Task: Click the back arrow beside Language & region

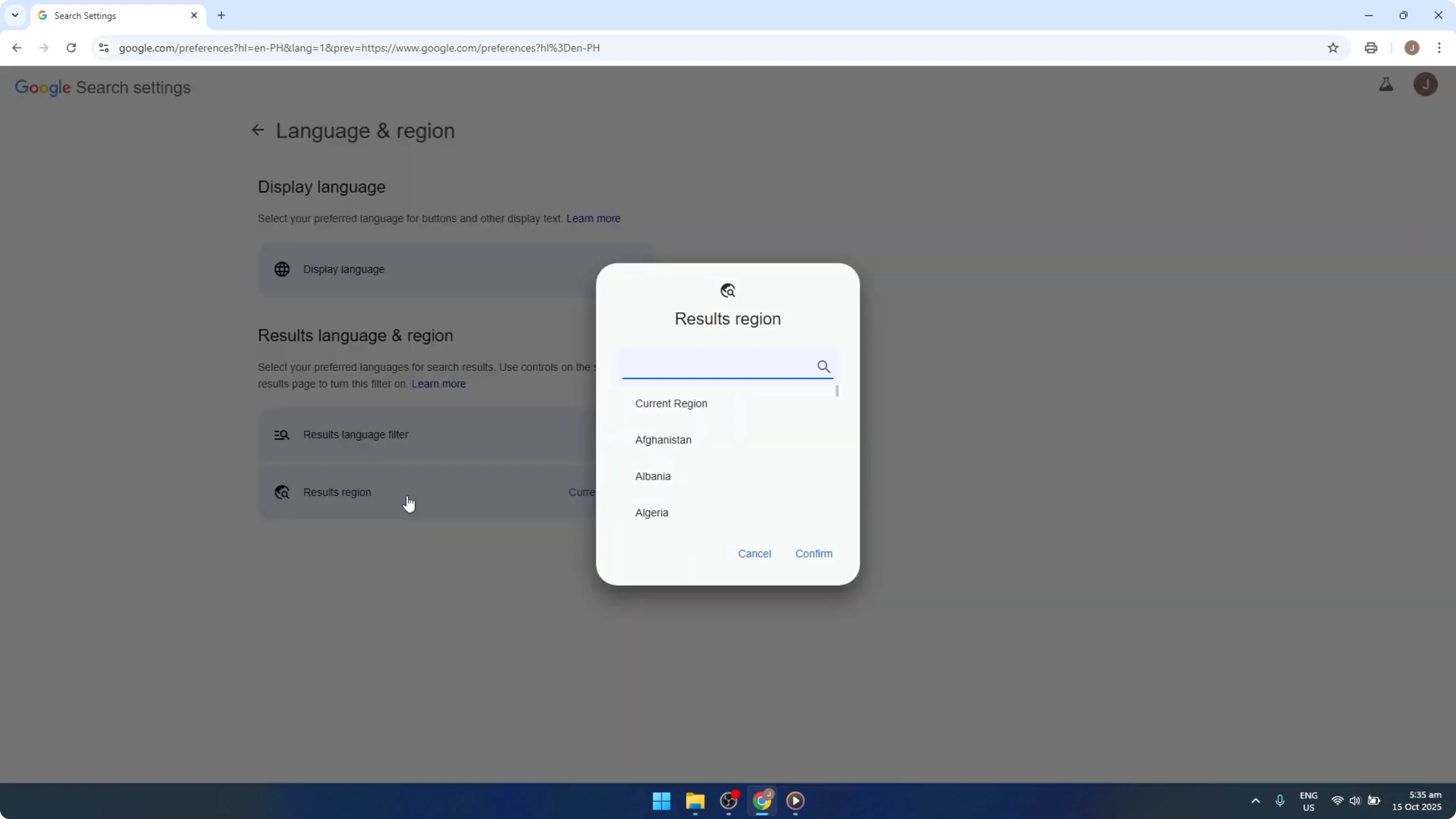Action: [x=258, y=131]
